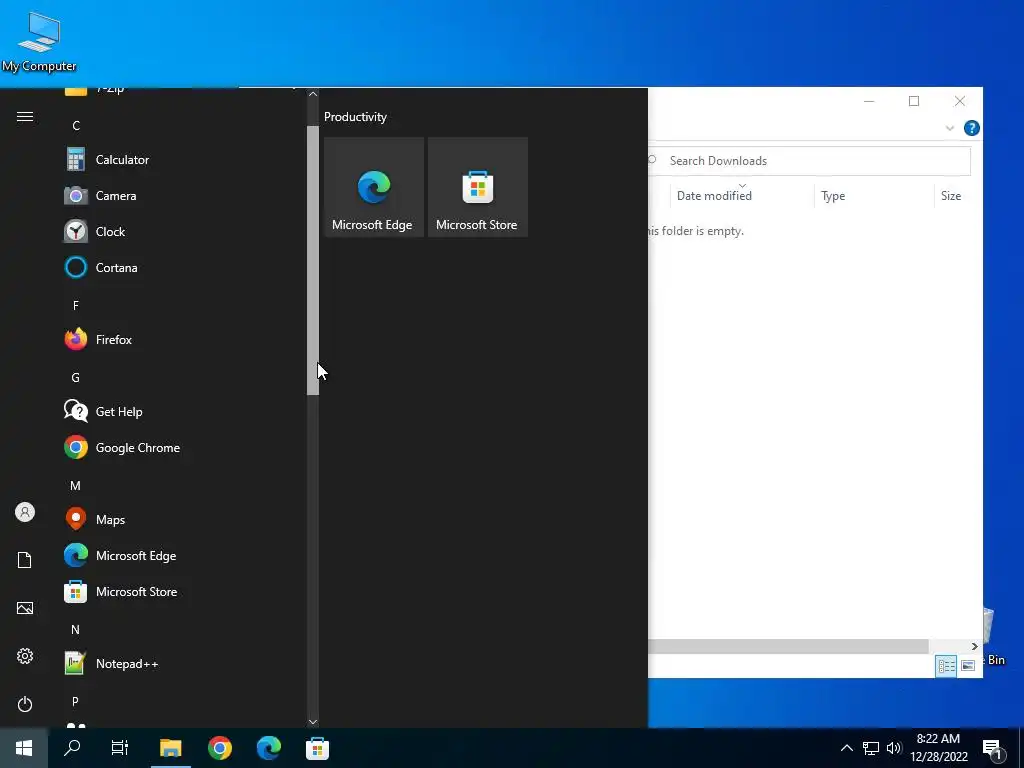This screenshot has width=1024, height=768.
Task: Jump to letter F section header
Action: (x=76, y=305)
